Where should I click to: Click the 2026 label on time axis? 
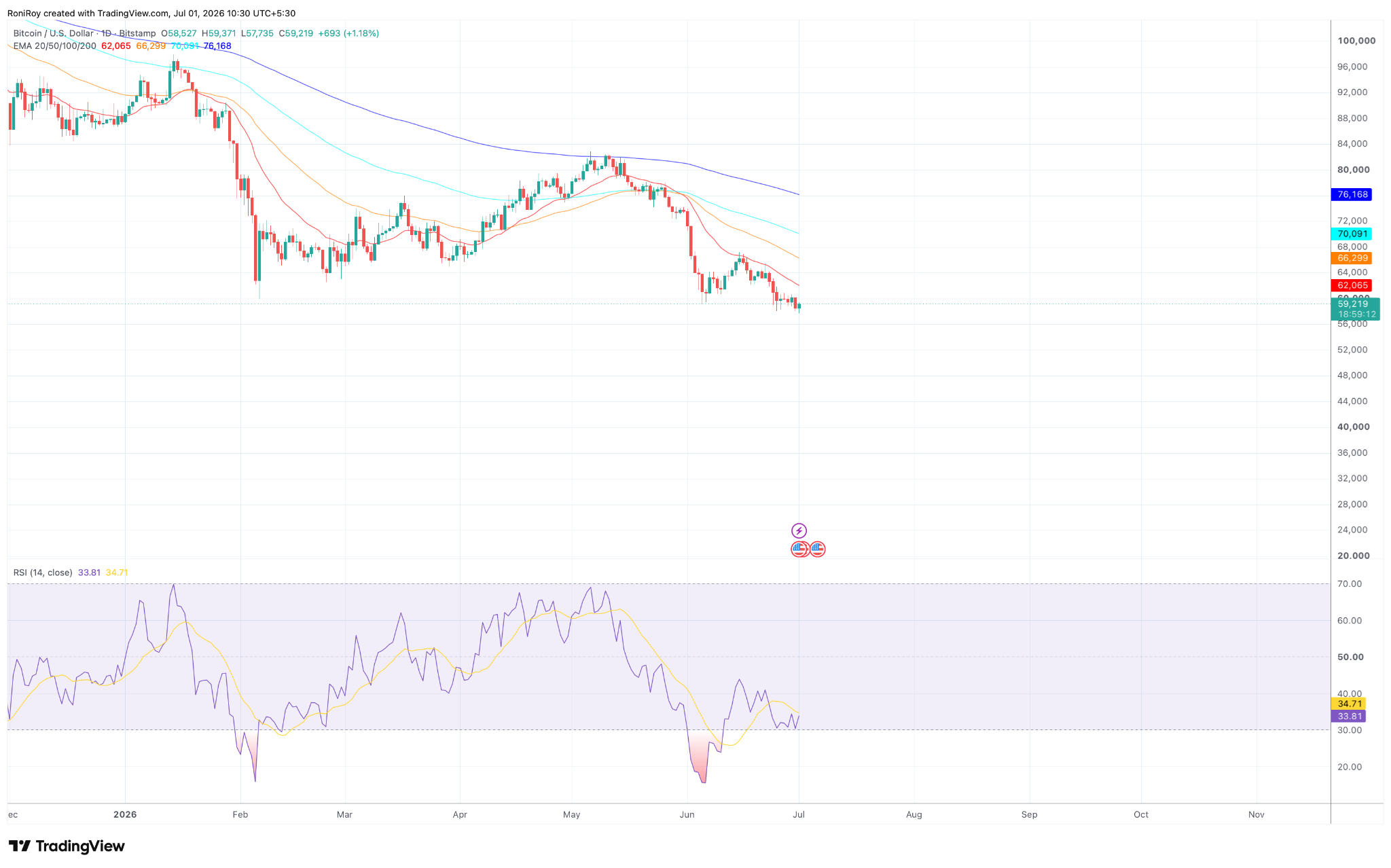[125, 815]
